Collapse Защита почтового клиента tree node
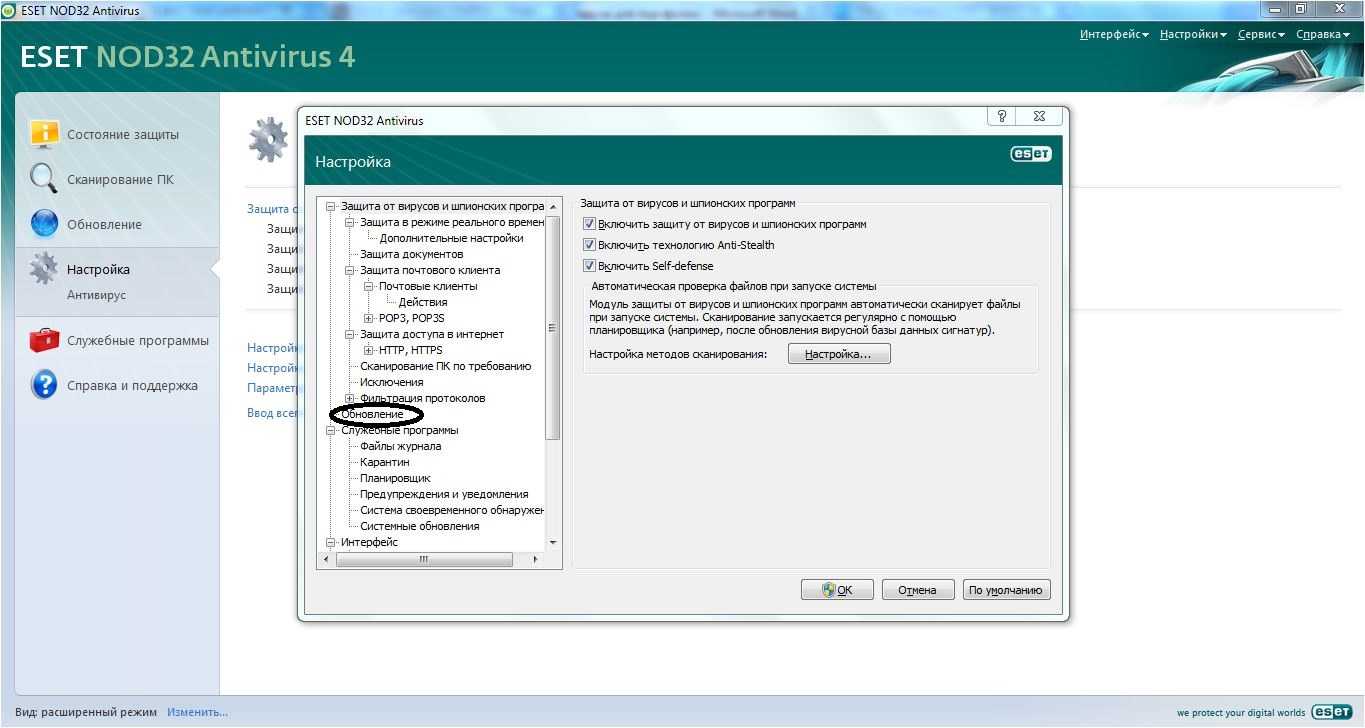Image resolution: width=1365 pixels, height=728 pixels. (x=350, y=270)
